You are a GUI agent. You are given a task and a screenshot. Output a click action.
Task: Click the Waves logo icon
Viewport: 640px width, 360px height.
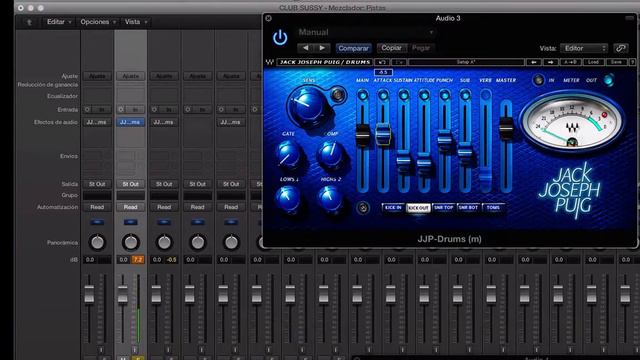pyautogui.click(x=269, y=62)
